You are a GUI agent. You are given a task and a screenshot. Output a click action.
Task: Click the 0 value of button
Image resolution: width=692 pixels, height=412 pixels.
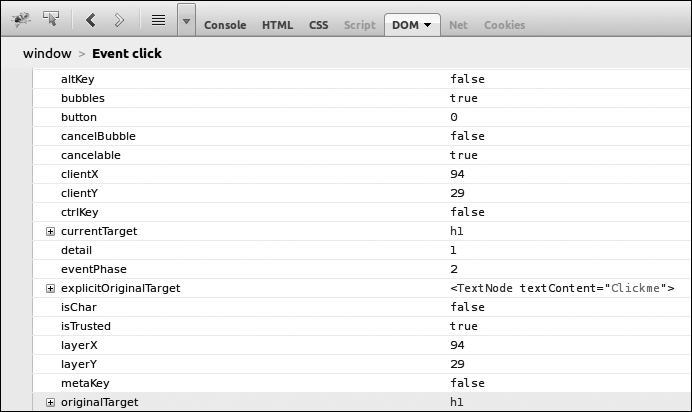(454, 117)
